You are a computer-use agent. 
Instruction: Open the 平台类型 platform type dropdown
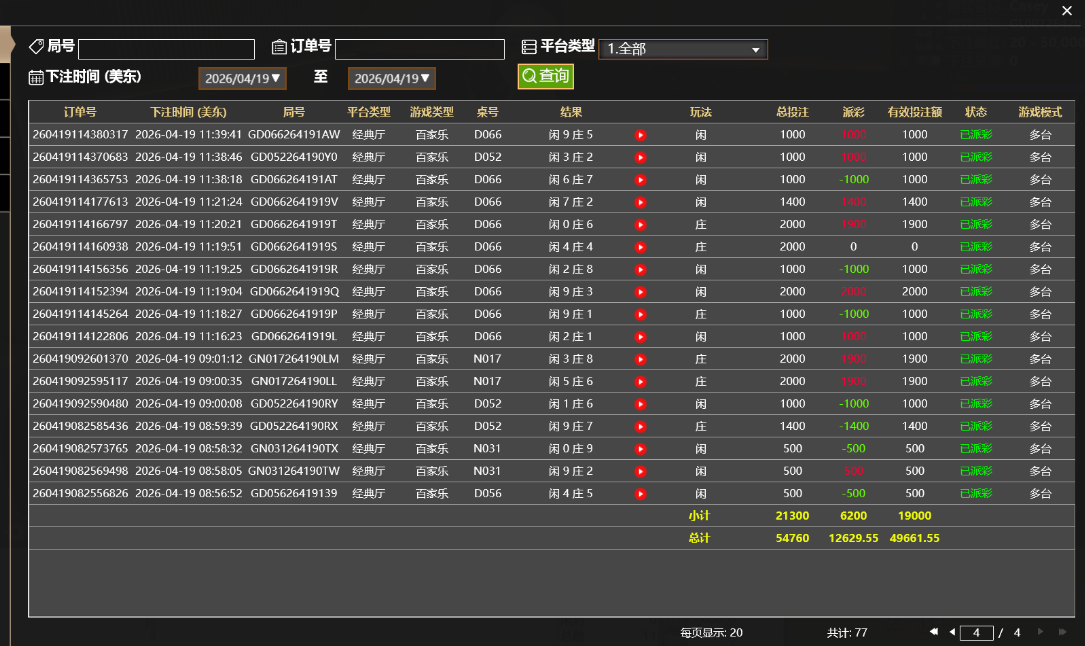tap(683, 49)
